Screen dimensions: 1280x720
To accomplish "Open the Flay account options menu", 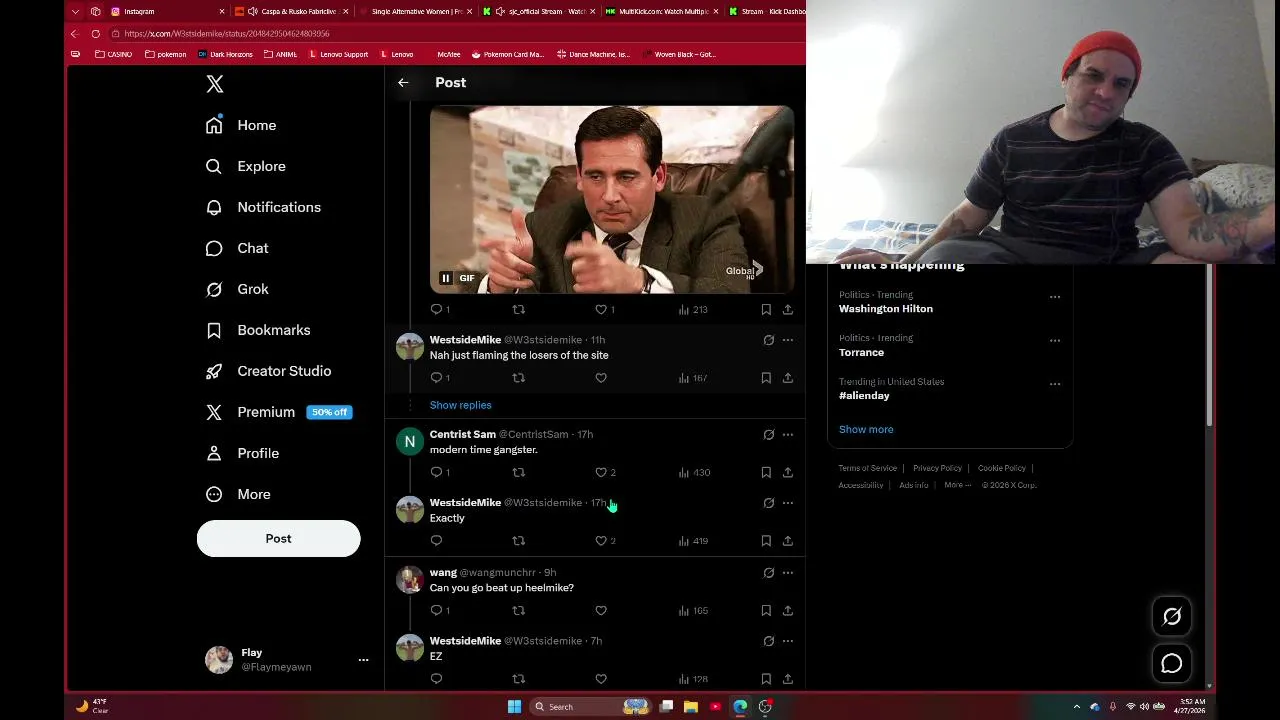I will pos(363,660).
